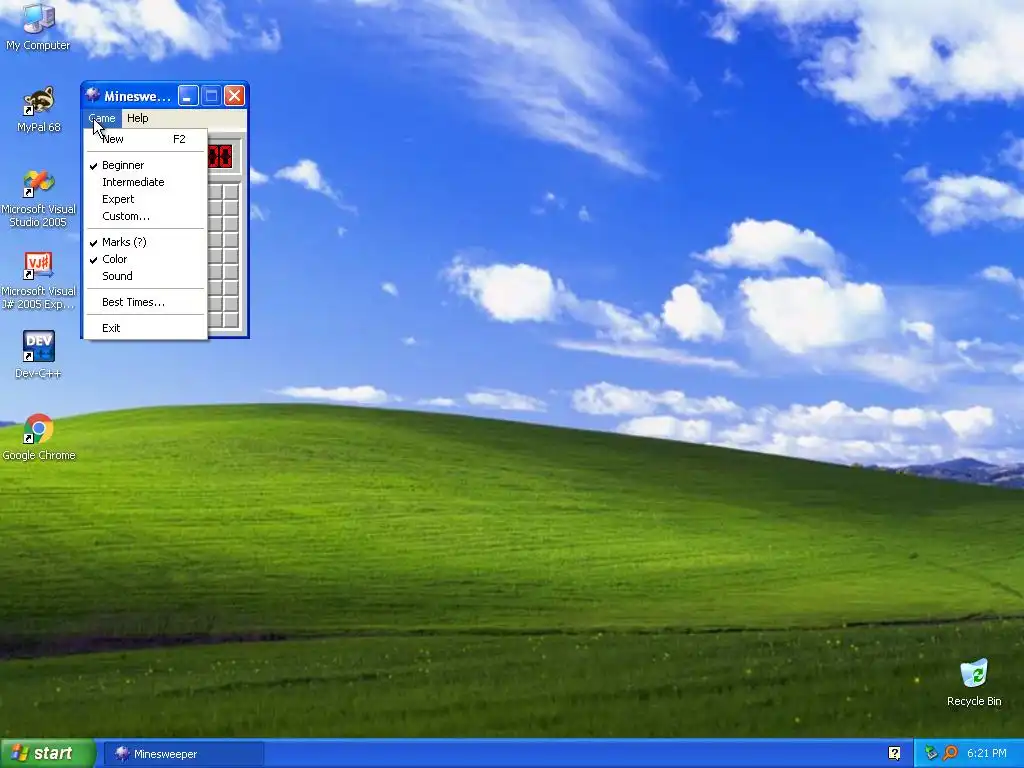
Task: Select Google Chrome desktop icon
Action: pyautogui.click(x=39, y=437)
